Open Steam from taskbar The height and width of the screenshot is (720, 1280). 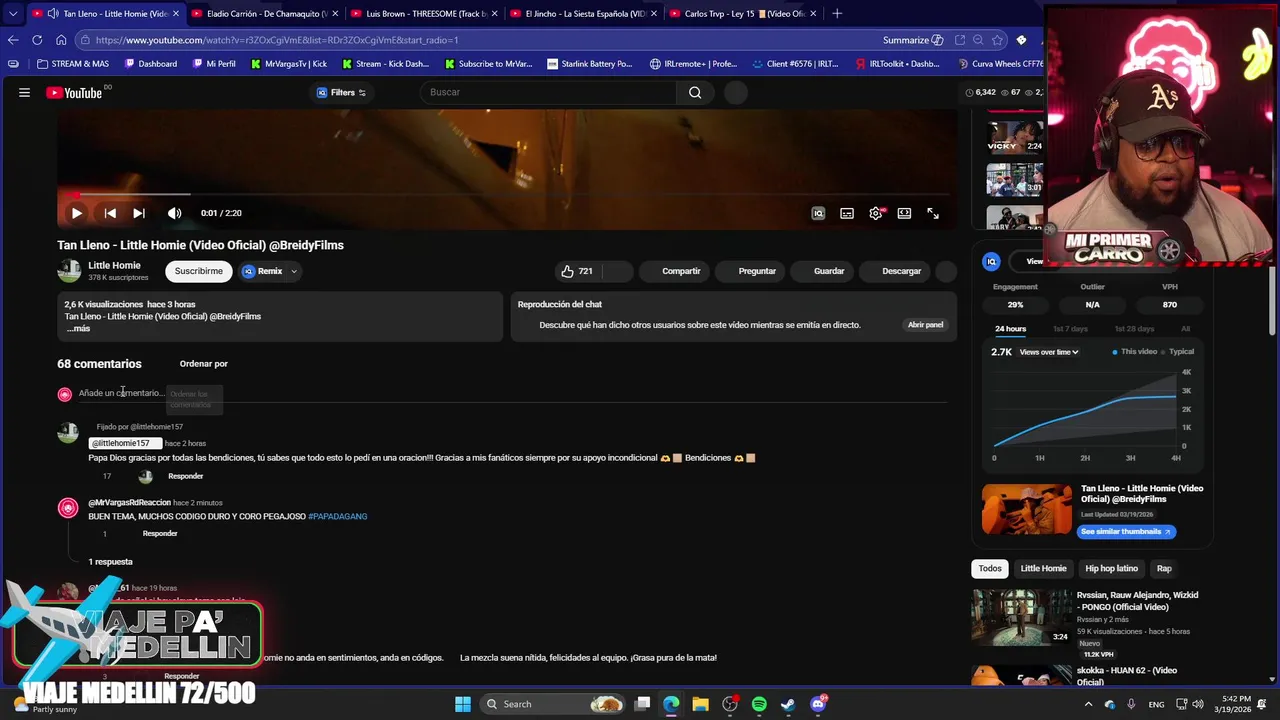tap(788, 704)
